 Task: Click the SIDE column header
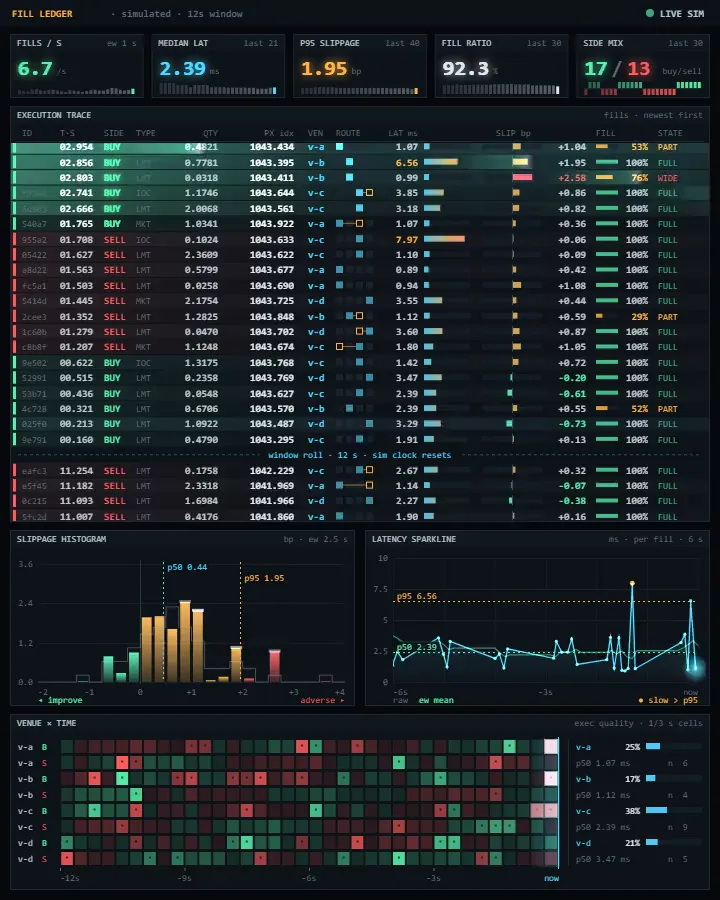click(x=114, y=133)
